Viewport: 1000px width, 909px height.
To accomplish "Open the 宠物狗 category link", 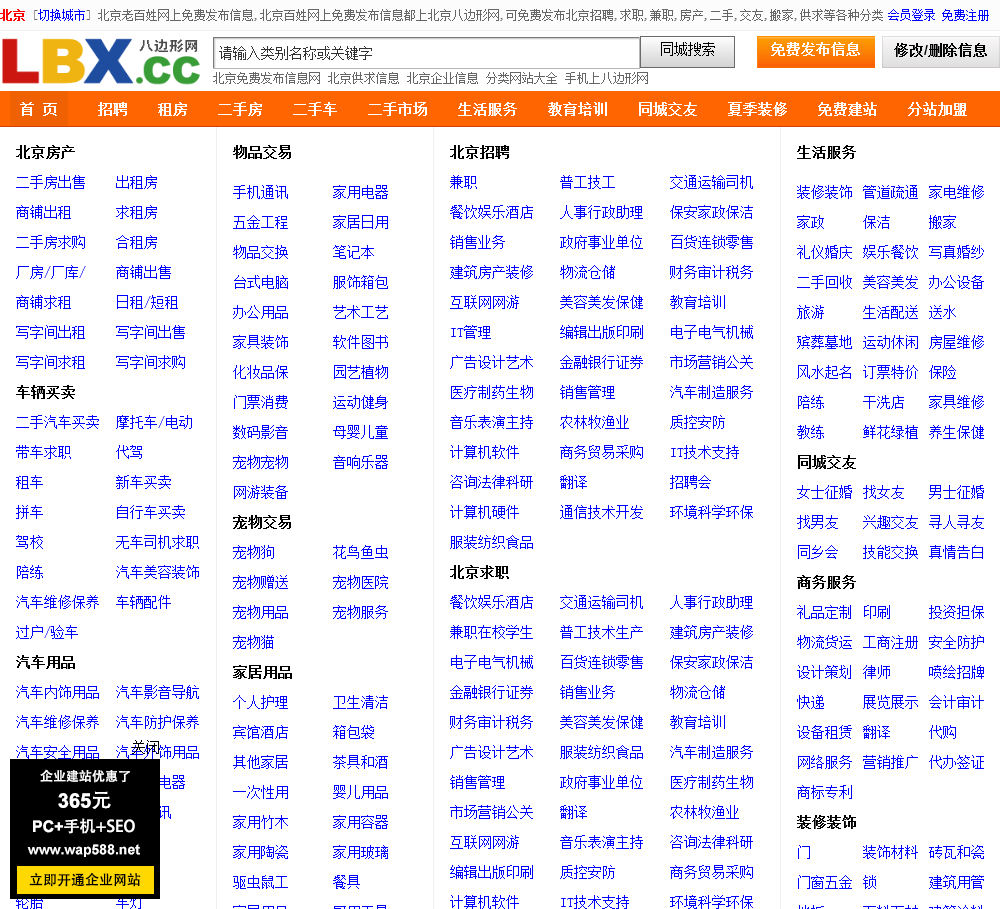I will click(x=253, y=552).
